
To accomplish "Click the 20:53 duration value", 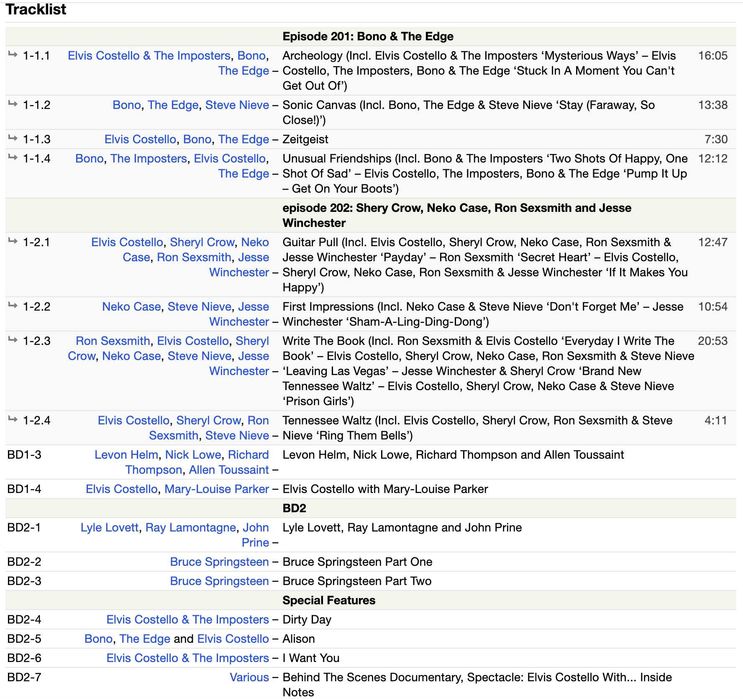I will click(713, 341).
